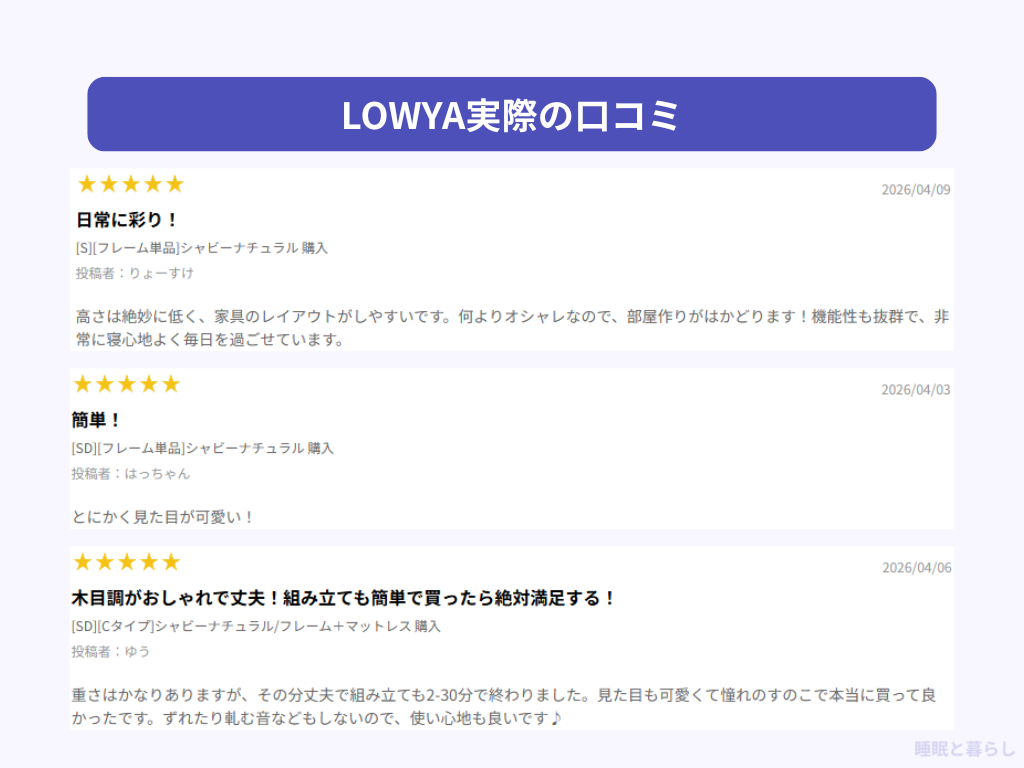
Task: Click the LOWYA実際の口コミ header banner
Action: (x=511, y=114)
